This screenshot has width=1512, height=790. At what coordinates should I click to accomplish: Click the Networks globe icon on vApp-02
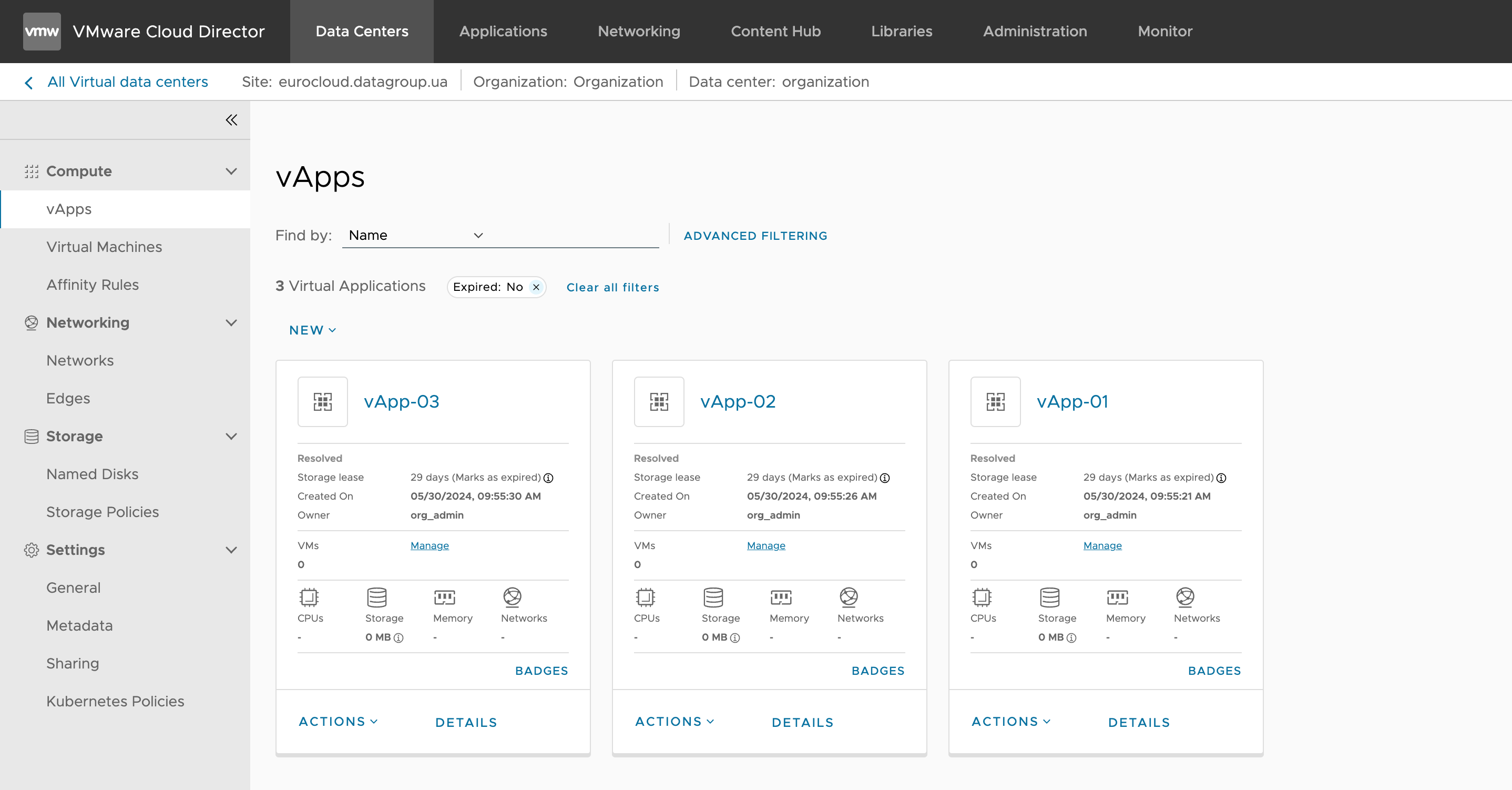click(849, 597)
